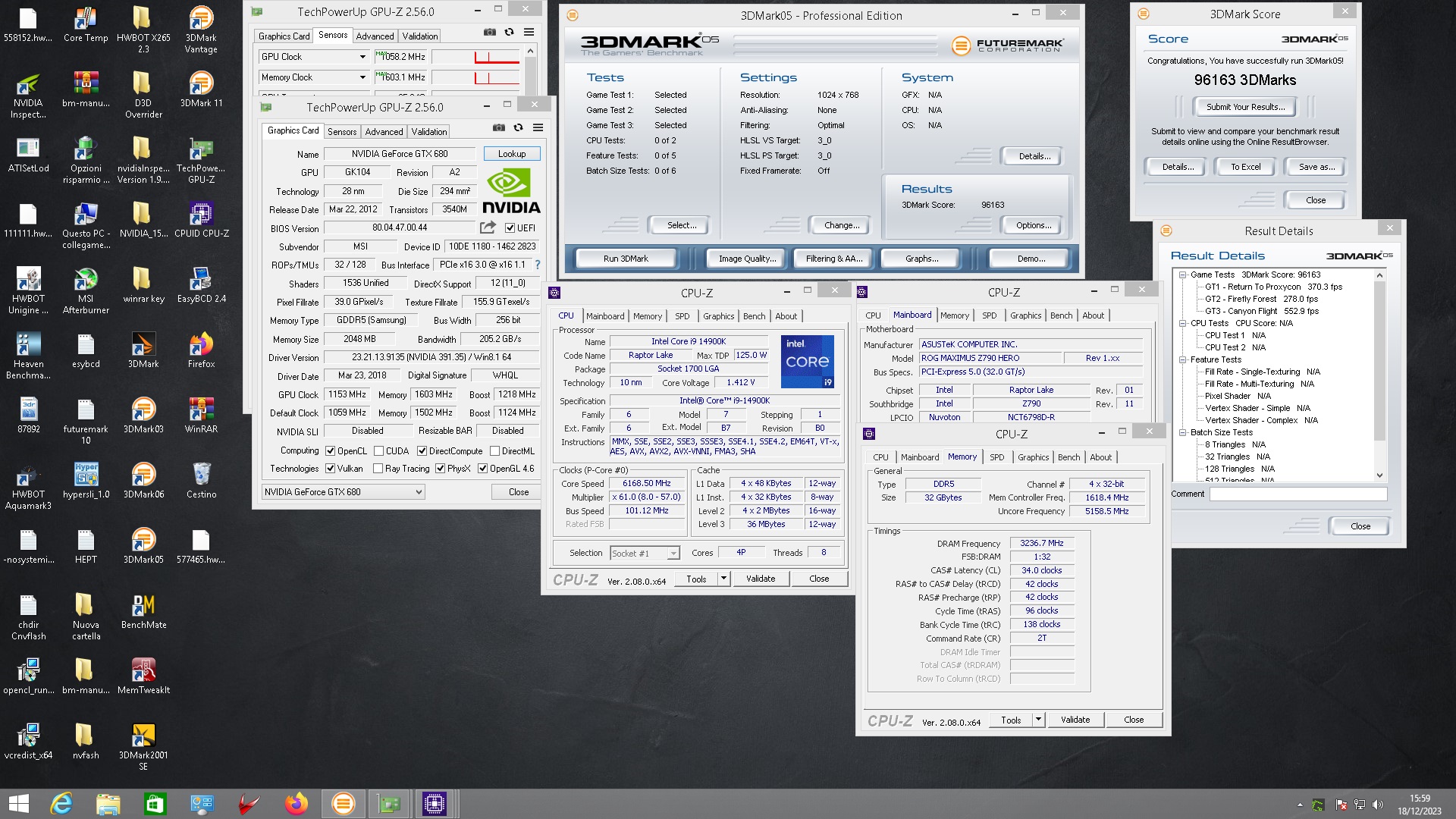The width and height of the screenshot is (1456, 819).
Task: Toggle the DirectML checkbox
Action: pos(494,450)
